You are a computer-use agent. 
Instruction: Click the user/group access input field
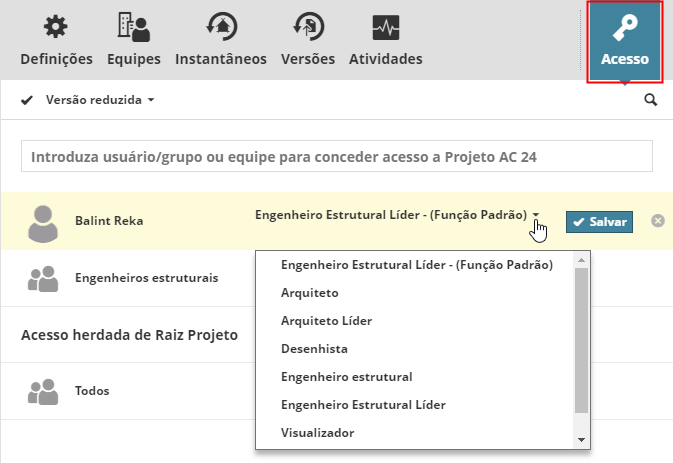[336, 157]
